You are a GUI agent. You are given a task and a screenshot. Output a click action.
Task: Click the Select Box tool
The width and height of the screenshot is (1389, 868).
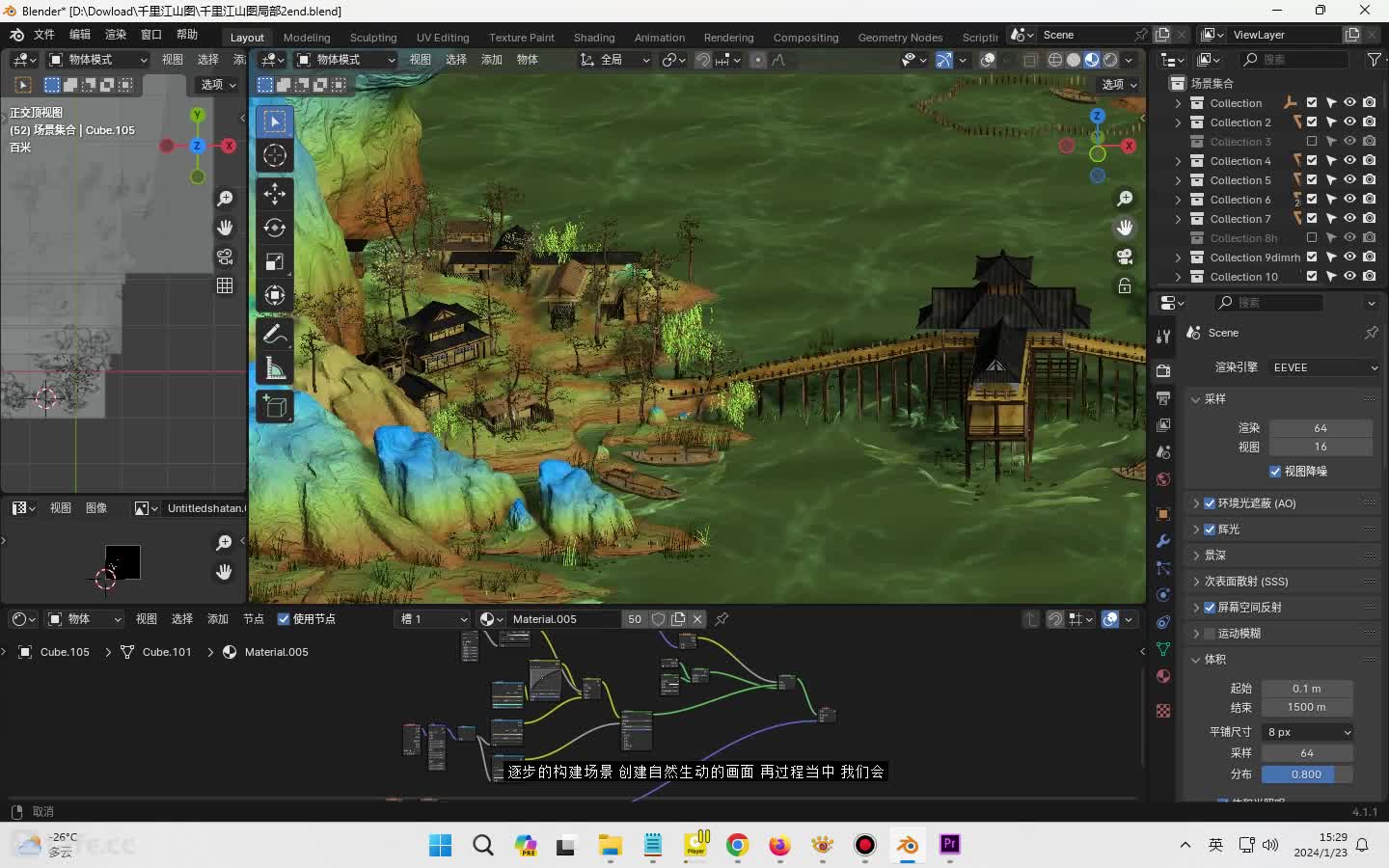tap(275, 122)
